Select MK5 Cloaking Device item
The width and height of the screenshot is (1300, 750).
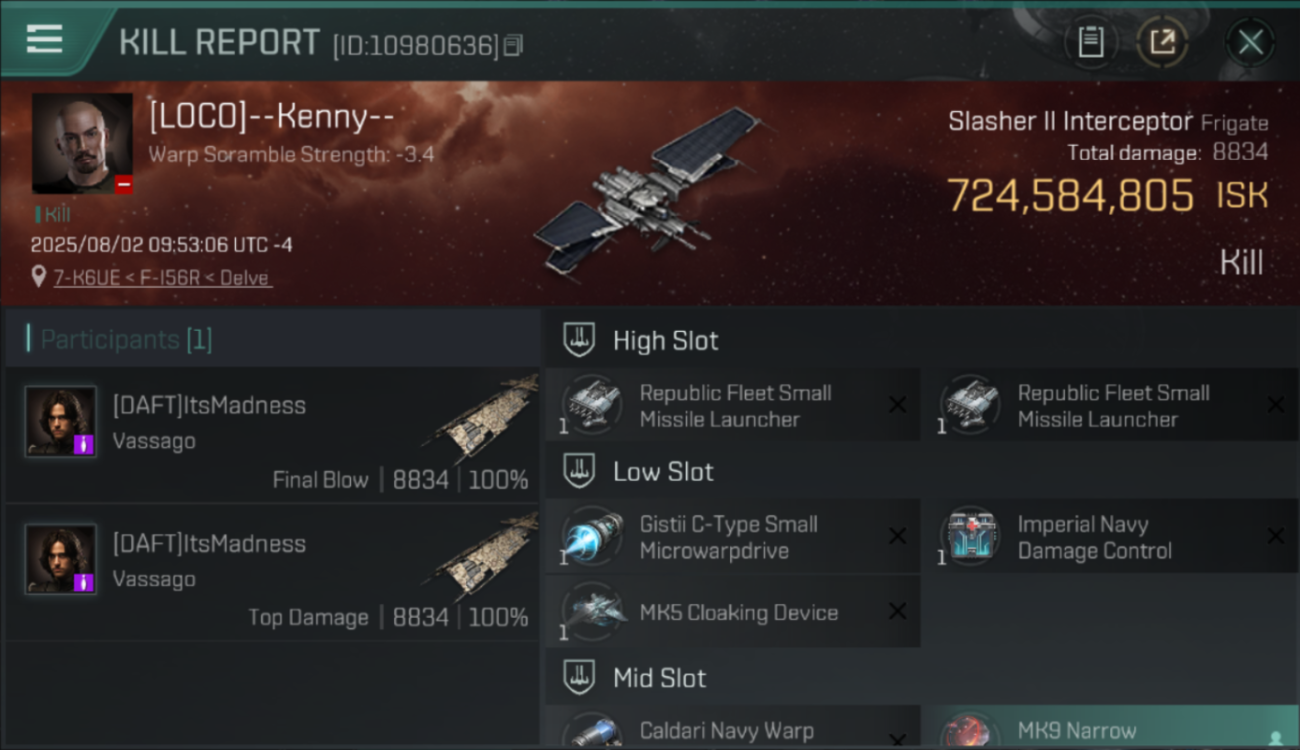(732, 611)
